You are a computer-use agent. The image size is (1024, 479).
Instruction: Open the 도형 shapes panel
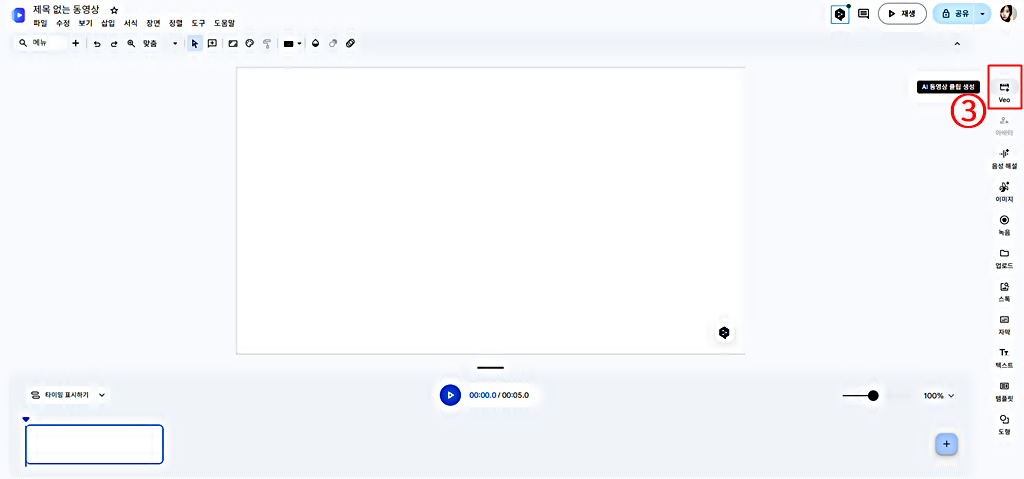click(x=1004, y=425)
